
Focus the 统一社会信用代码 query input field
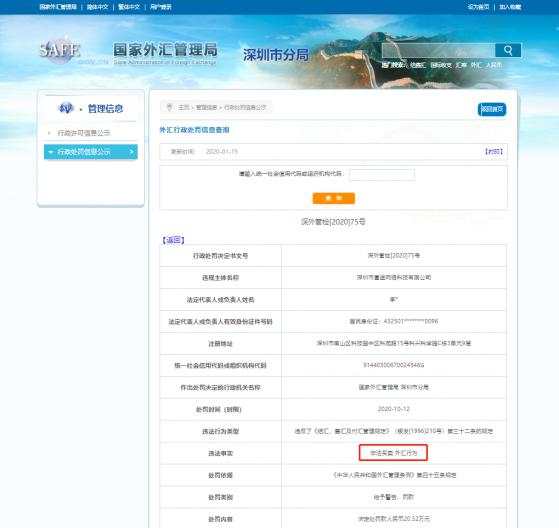(382, 175)
